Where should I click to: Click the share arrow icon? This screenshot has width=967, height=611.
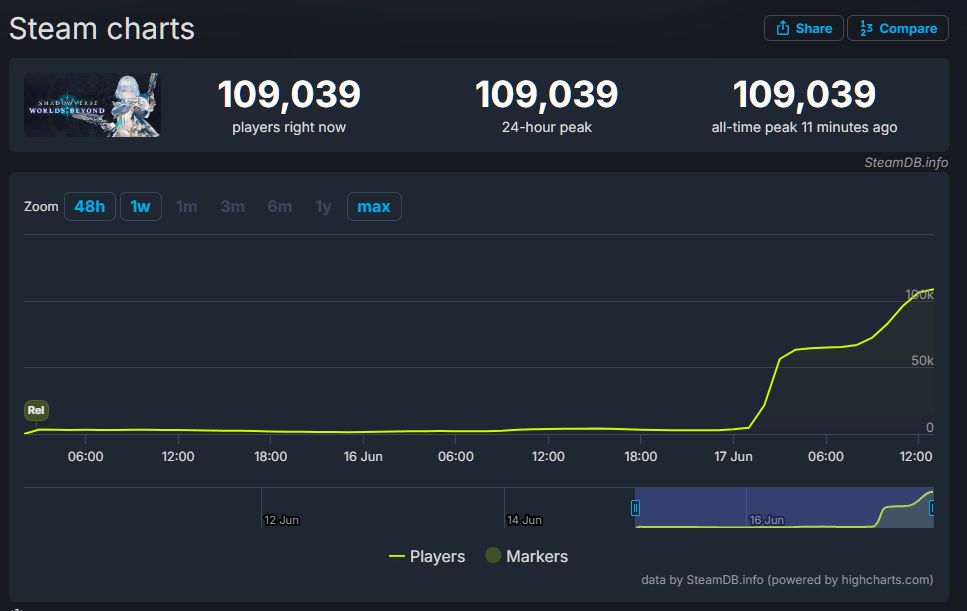783,28
